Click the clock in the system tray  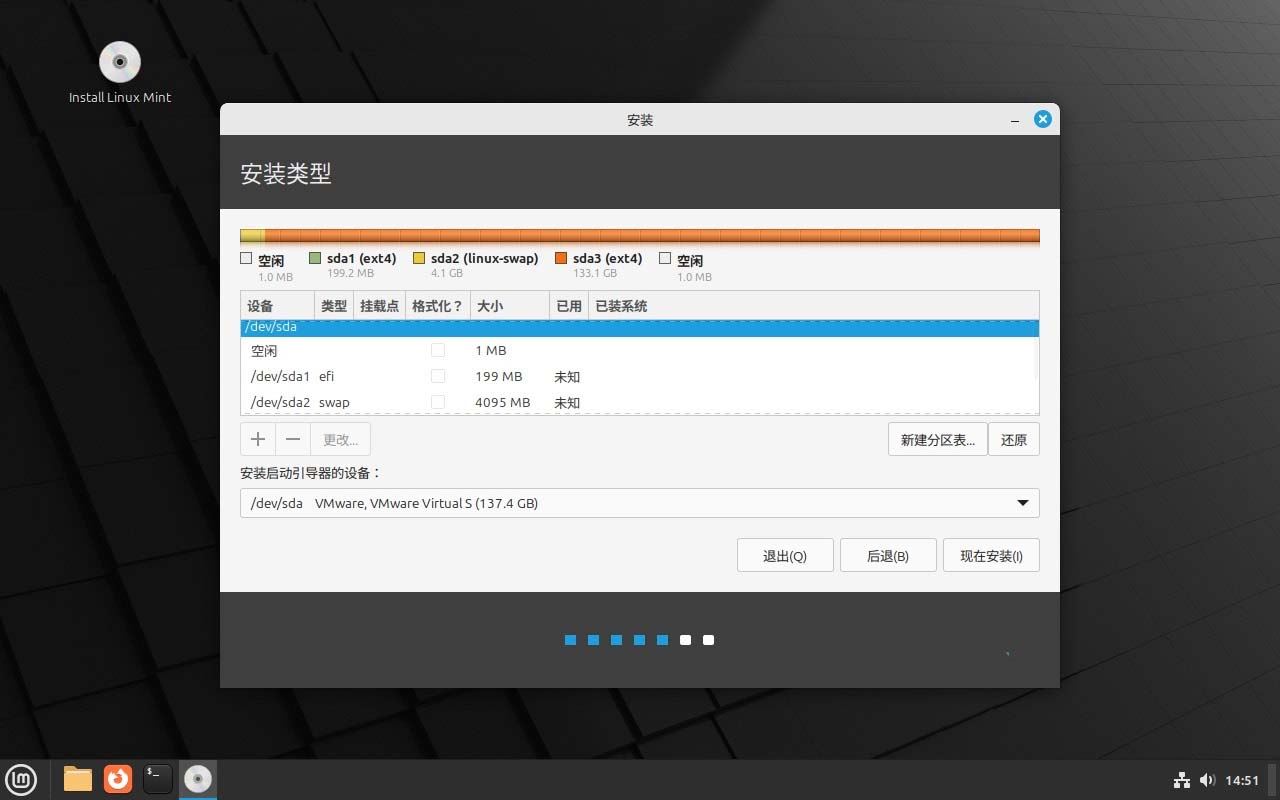1241,780
